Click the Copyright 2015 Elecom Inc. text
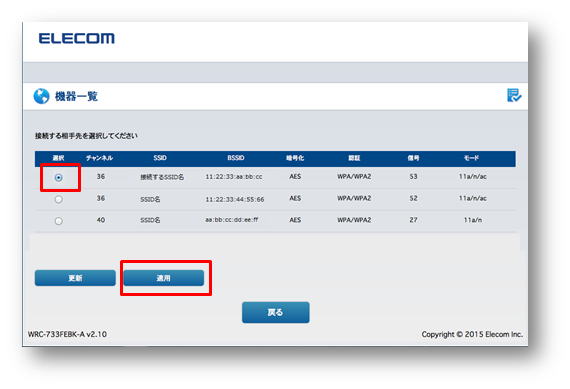 point(472,334)
